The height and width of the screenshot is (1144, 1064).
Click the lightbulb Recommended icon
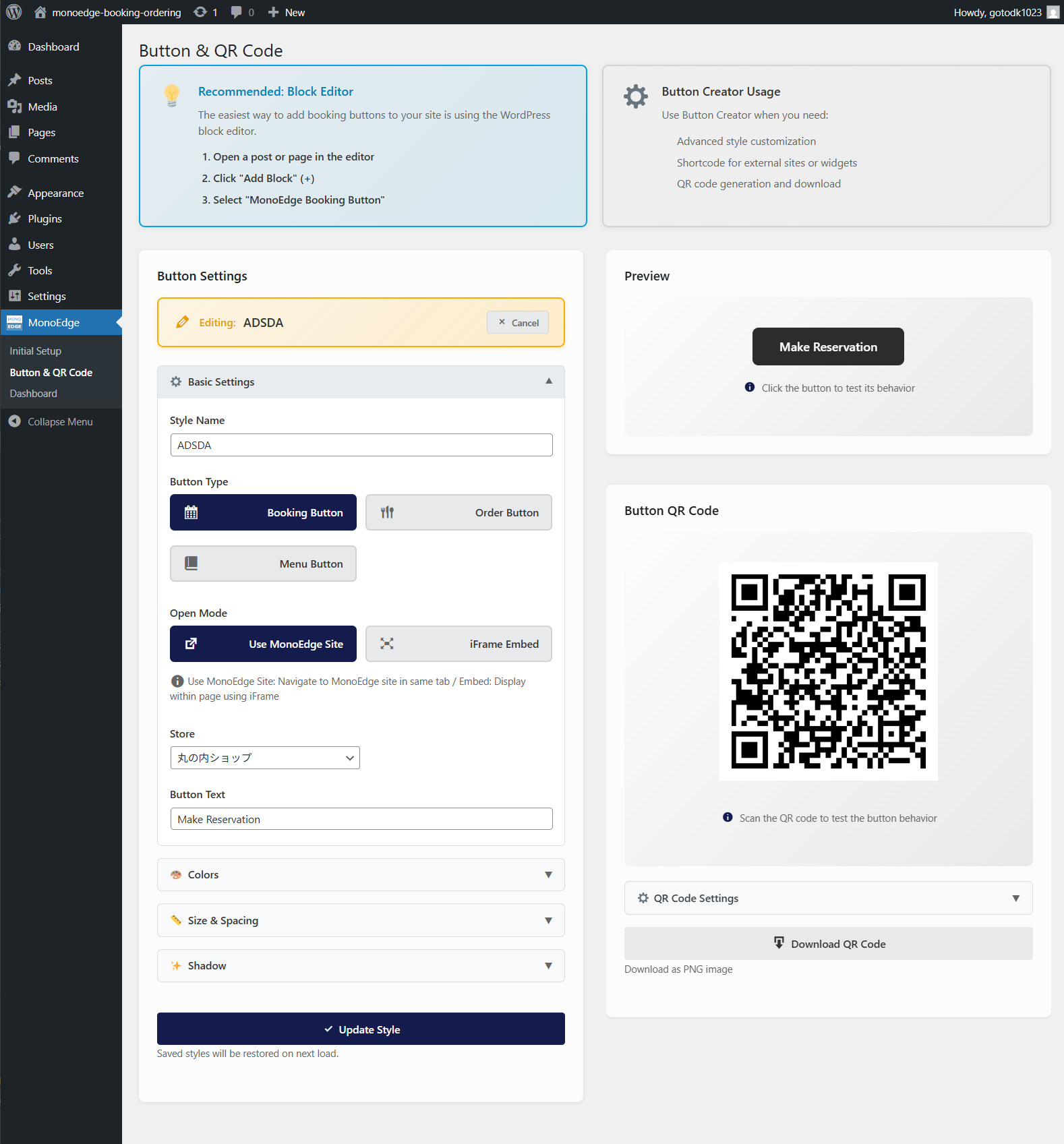(172, 95)
